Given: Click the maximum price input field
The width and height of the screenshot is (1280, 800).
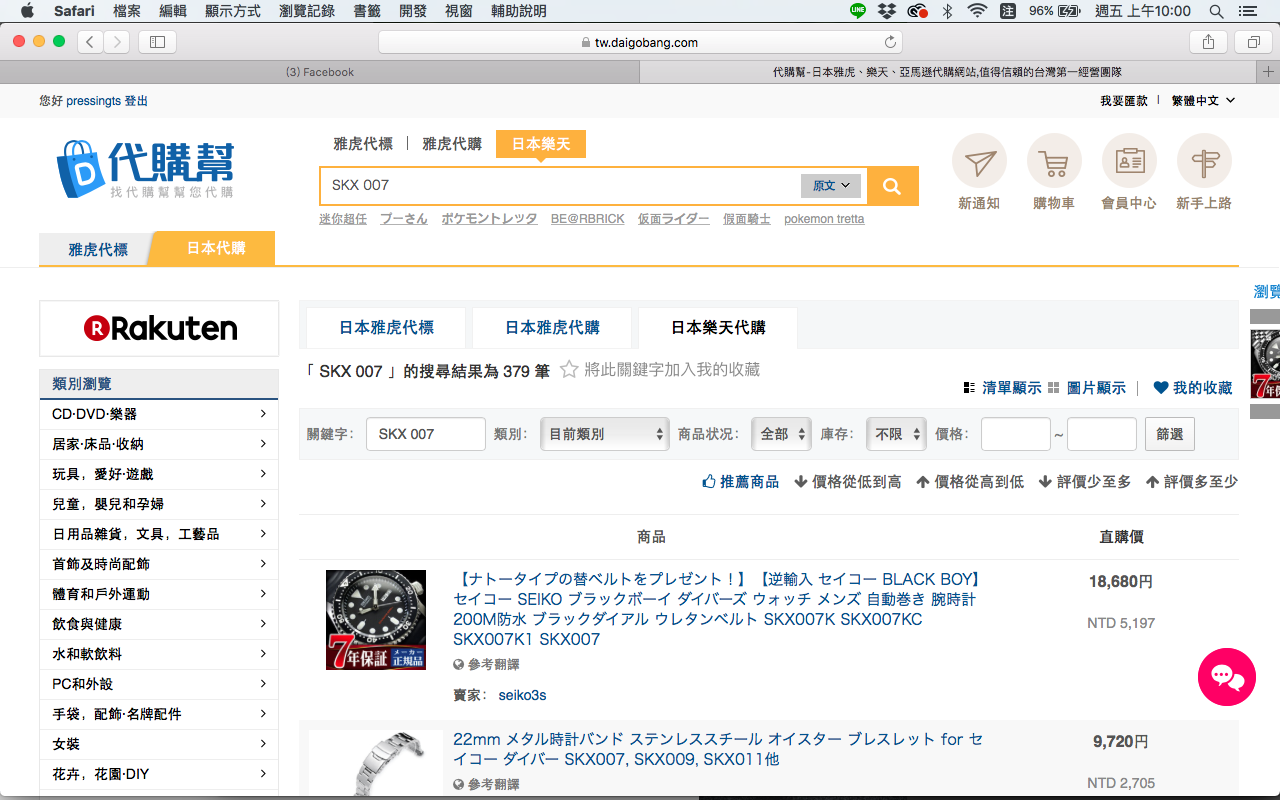Looking at the screenshot, I should tap(1102, 434).
